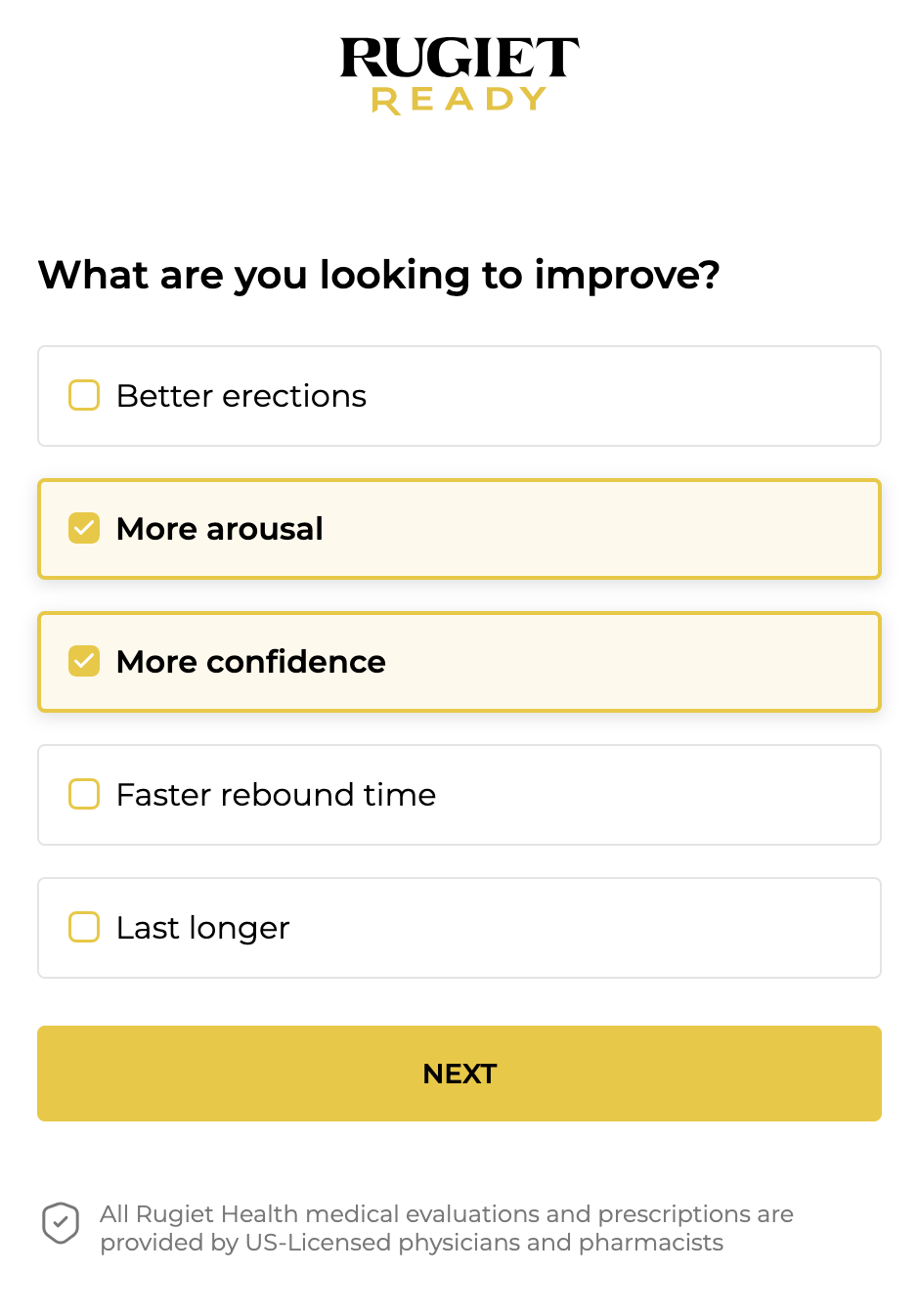Uncheck the More confidence checkbox
The width and height of the screenshot is (918, 1316).
coord(84,662)
